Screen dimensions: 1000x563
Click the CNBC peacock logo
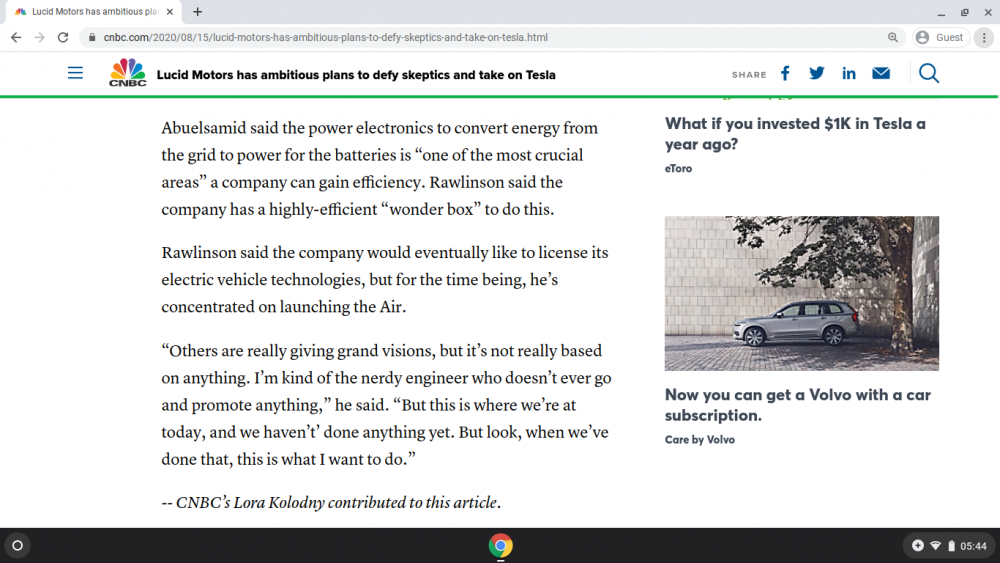tap(128, 73)
